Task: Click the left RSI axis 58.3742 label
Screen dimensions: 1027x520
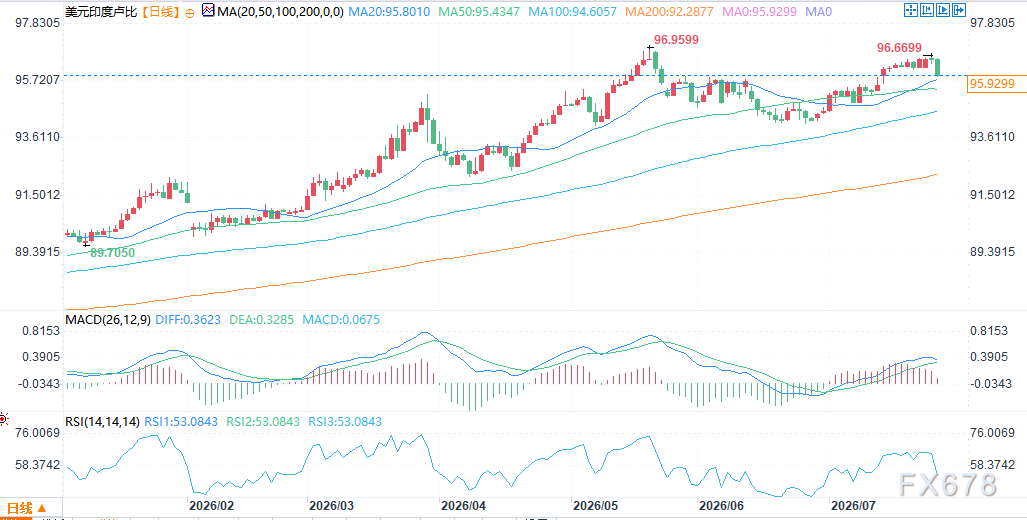Action: 37,464
